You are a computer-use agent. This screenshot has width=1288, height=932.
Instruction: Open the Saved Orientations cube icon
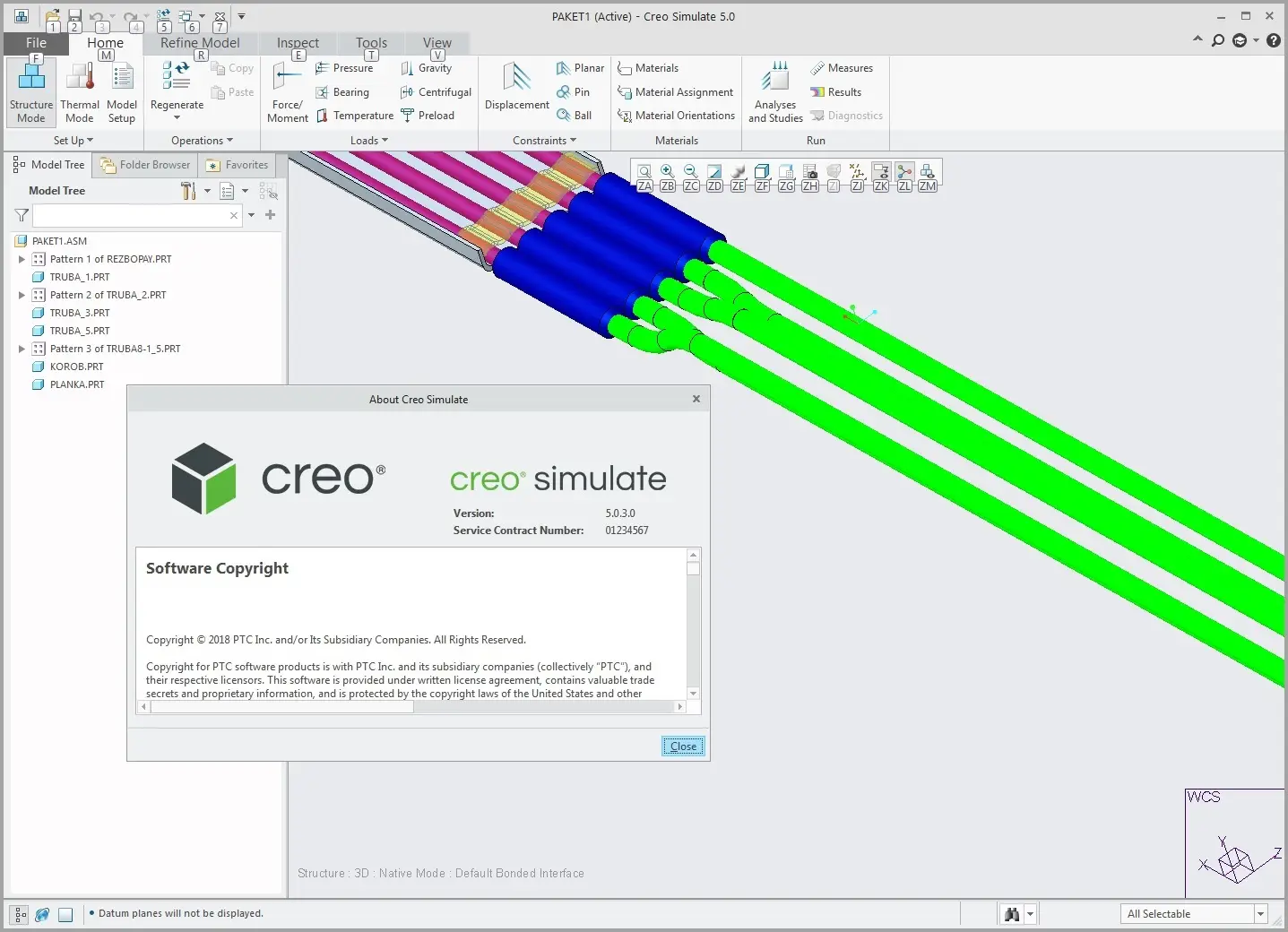click(762, 171)
